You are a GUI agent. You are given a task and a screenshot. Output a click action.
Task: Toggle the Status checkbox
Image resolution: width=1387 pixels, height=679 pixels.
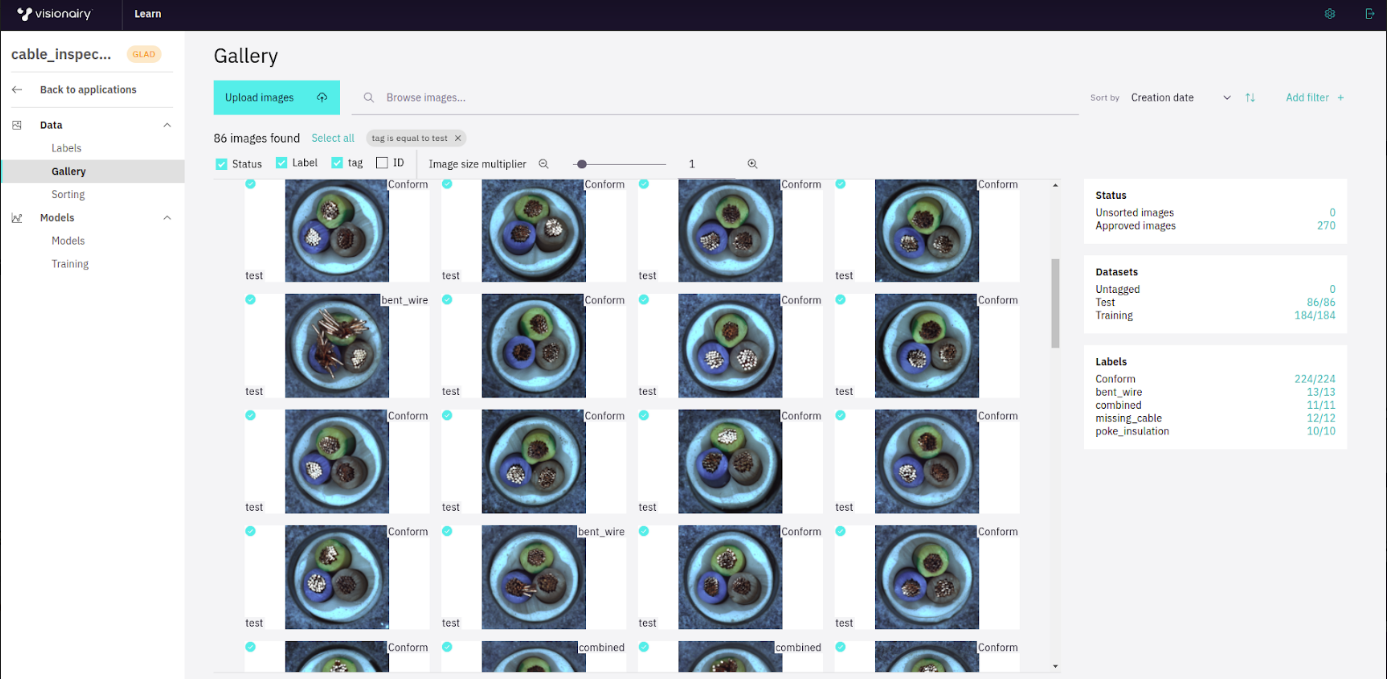pyautogui.click(x=222, y=164)
